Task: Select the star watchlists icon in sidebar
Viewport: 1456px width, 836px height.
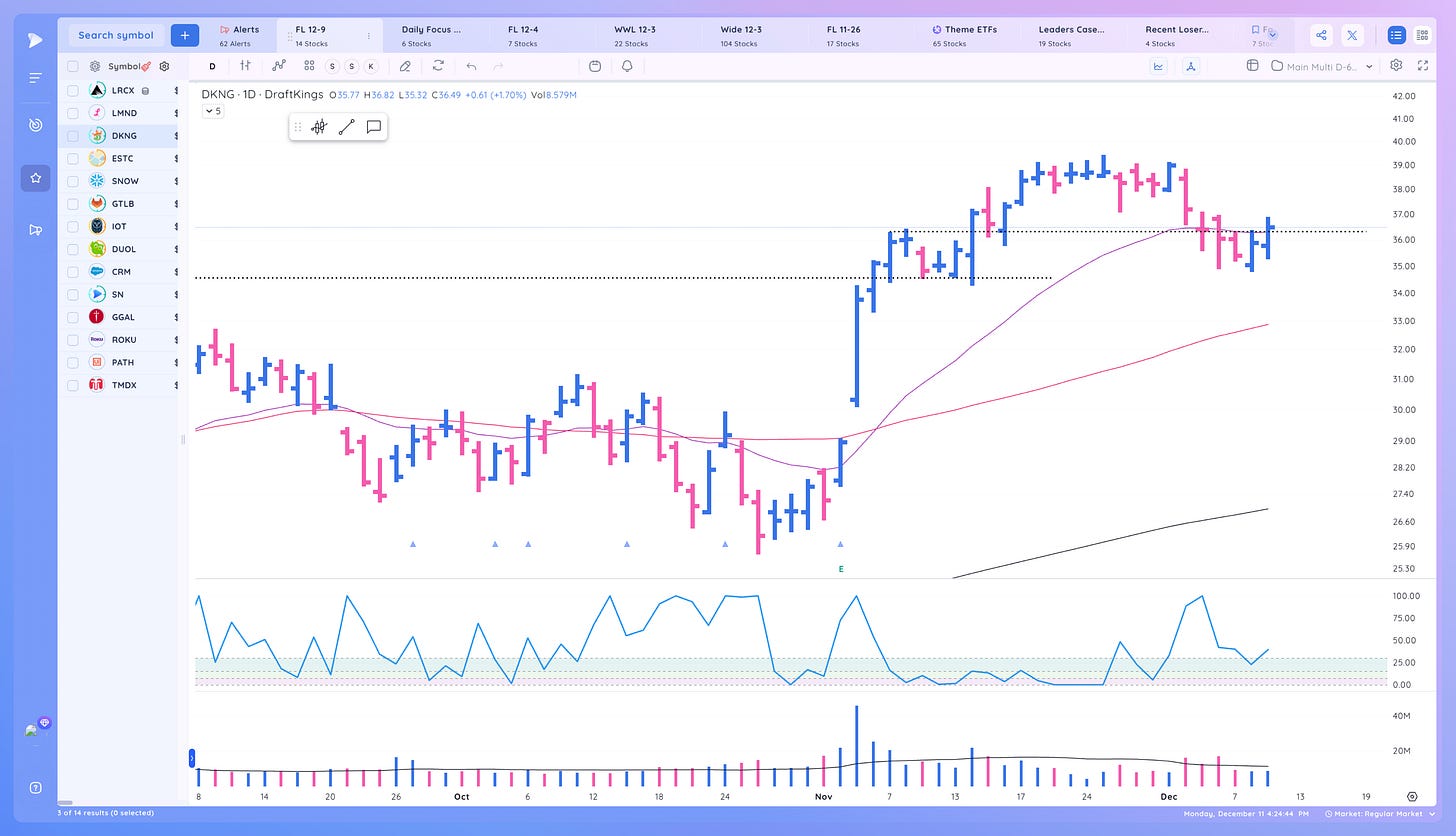Action: [x=35, y=178]
